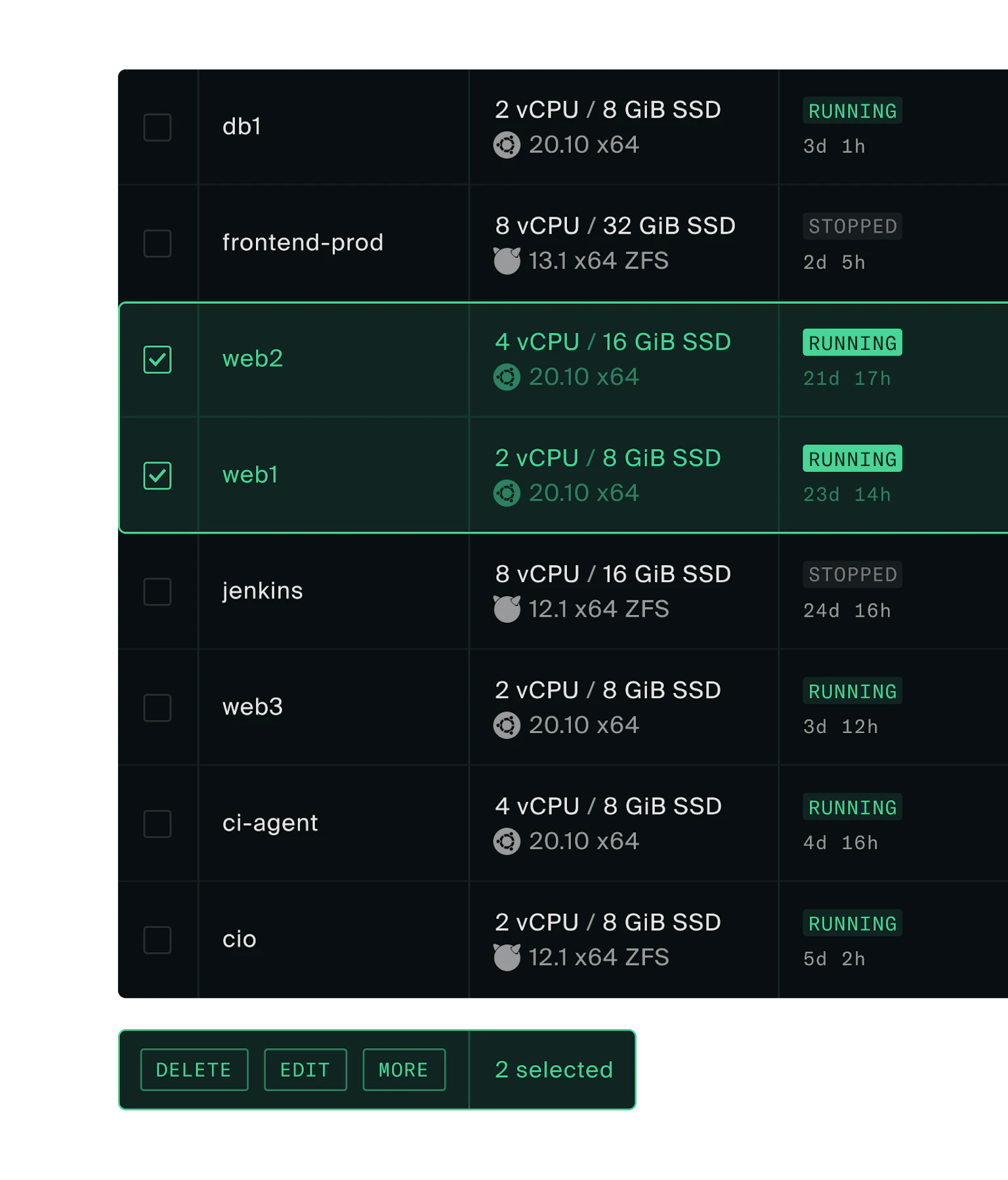1008x1180 pixels.
Task: Click the Ubuntu icon in db1 row
Action: 507,145
